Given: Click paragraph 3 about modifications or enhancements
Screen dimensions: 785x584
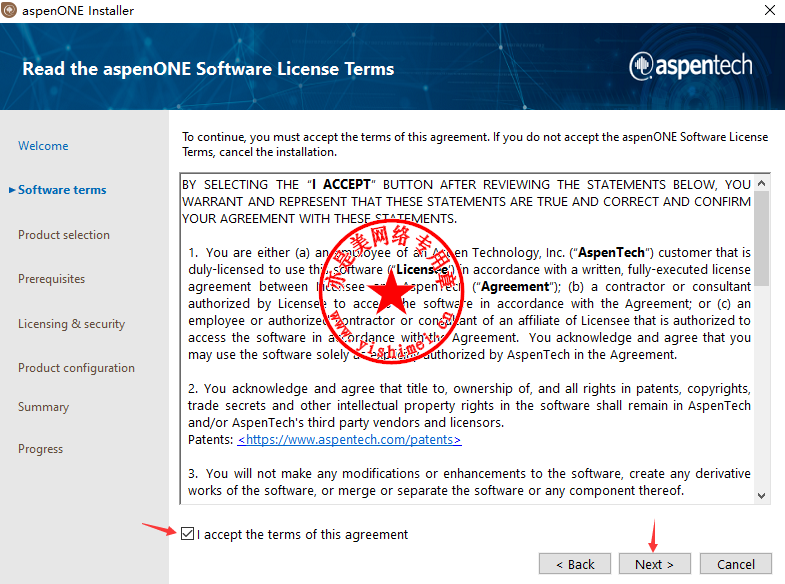Looking at the screenshot, I should pyautogui.click(x=469, y=482).
